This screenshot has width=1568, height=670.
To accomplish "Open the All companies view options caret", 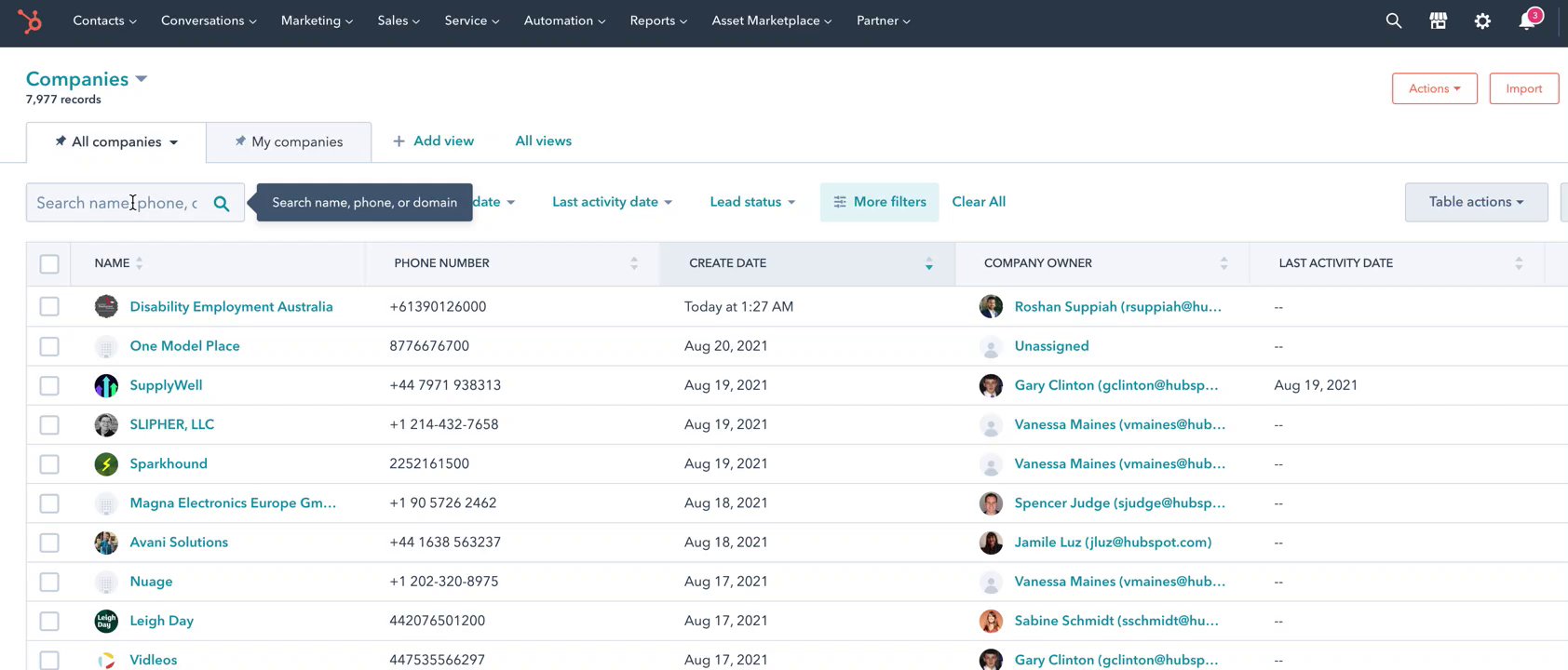I will coord(173,142).
